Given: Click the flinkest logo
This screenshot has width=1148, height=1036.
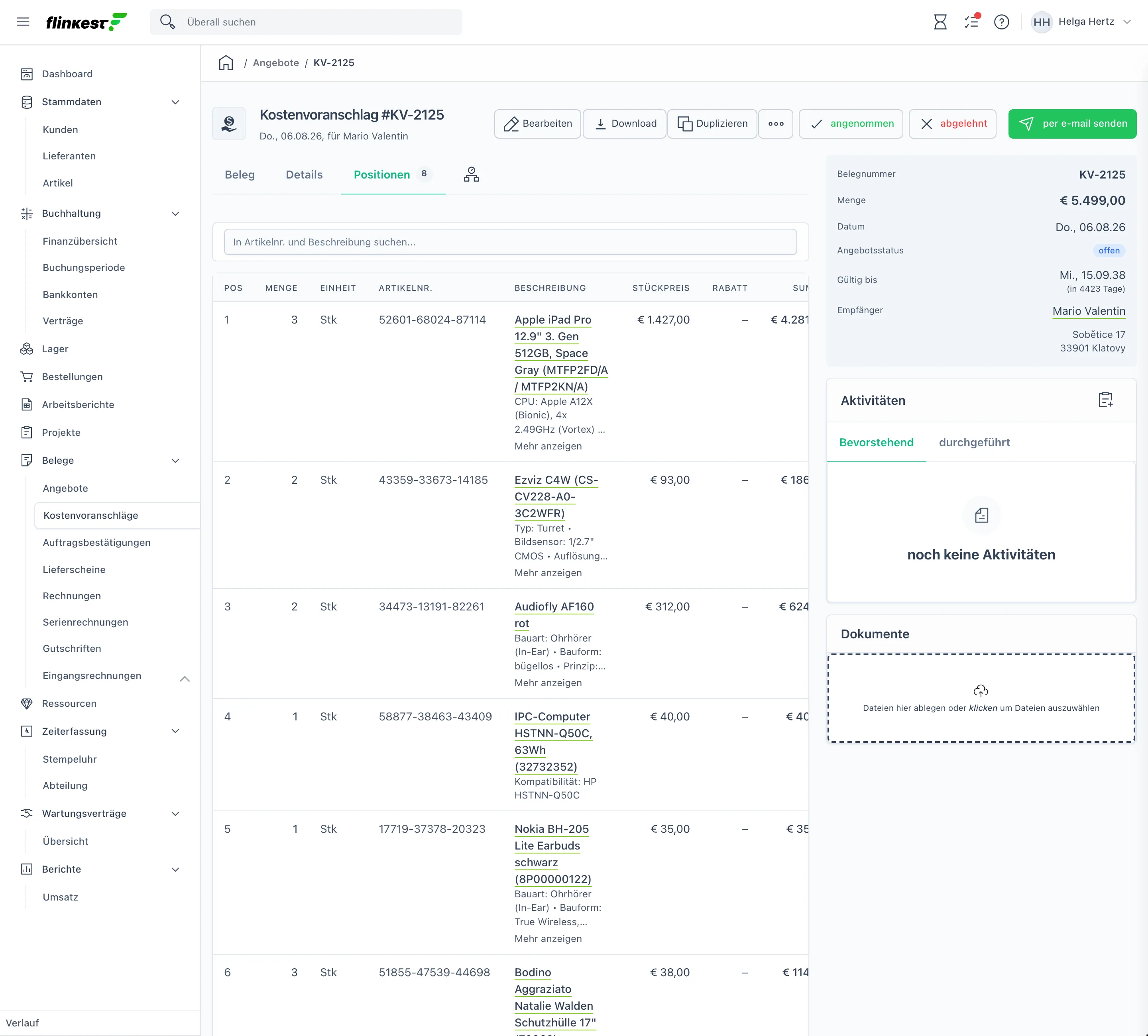Looking at the screenshot, I should tap(86, 22).
